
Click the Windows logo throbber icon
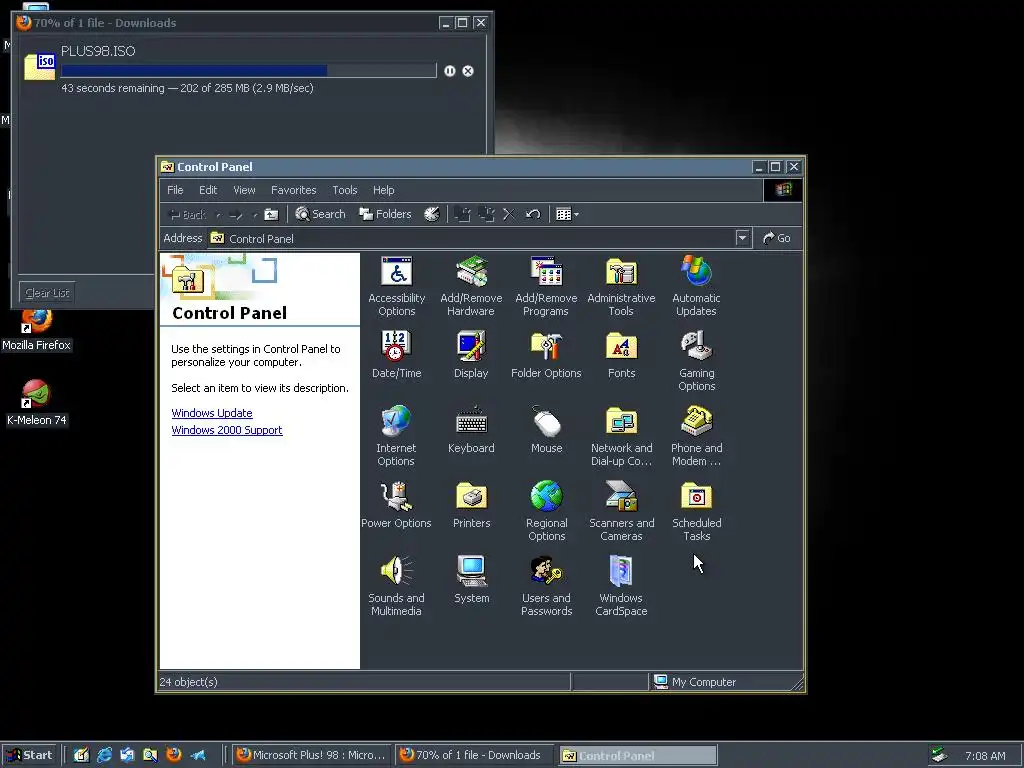[783, 190]
